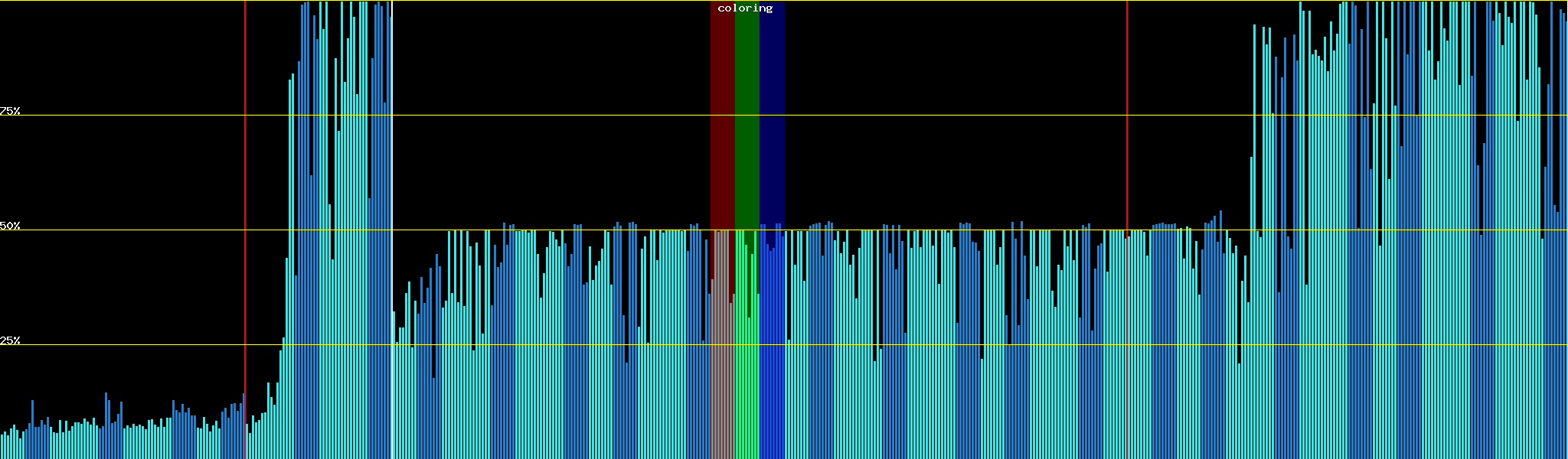Select the left red vertical marker line
Image resolution: width=1568 pixels, height=459 pixels.
pyautogui.click(x=245, y=191)
